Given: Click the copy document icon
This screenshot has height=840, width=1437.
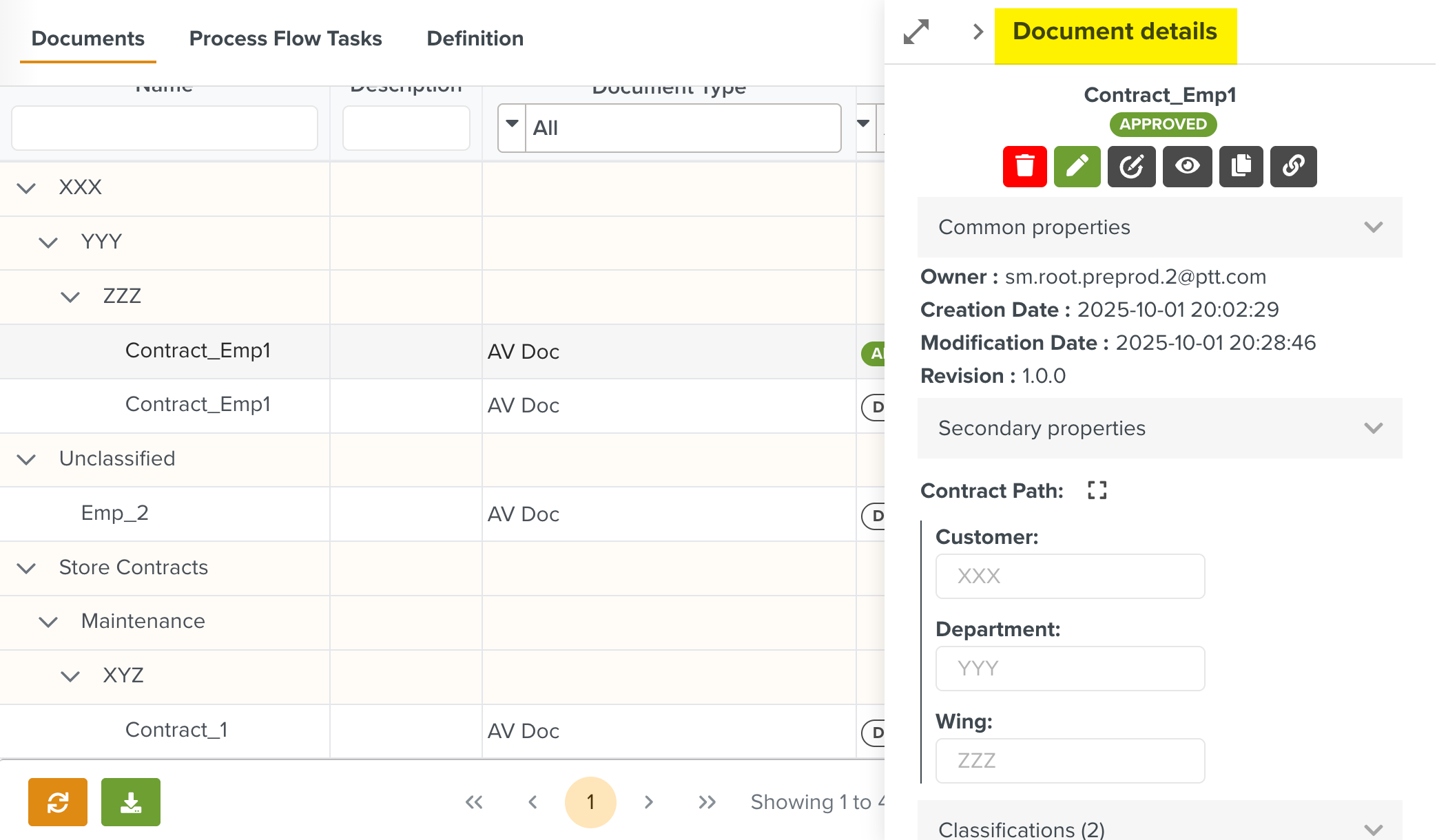Looking at the screenshot, I should pos(1241,166).
